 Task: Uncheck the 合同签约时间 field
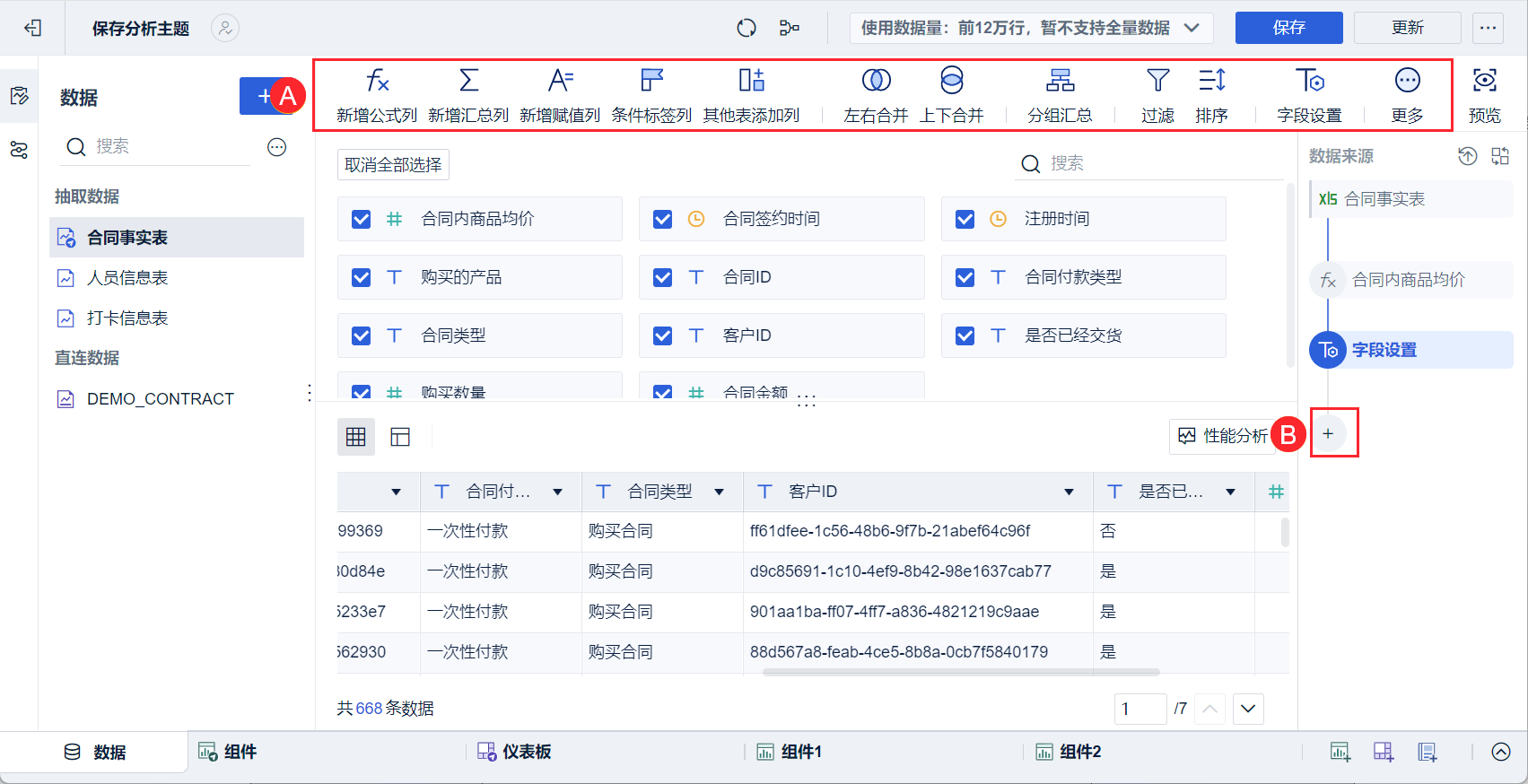click(x=663, y=220)
